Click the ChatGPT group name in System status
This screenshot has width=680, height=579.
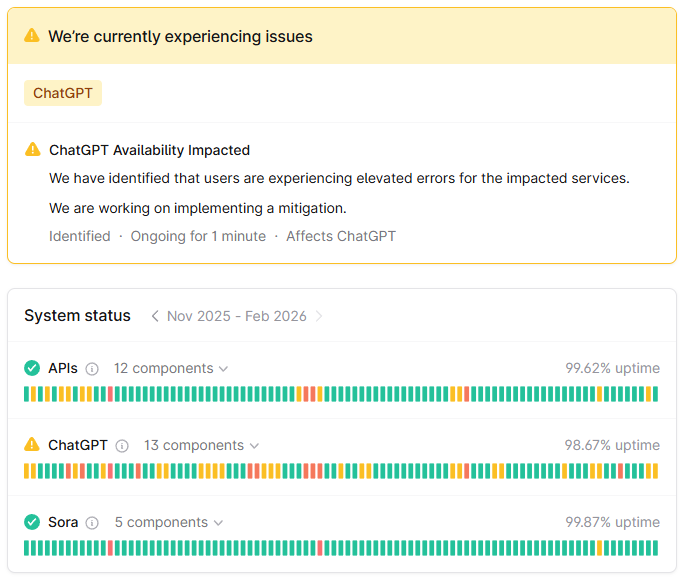pos(78,445)
